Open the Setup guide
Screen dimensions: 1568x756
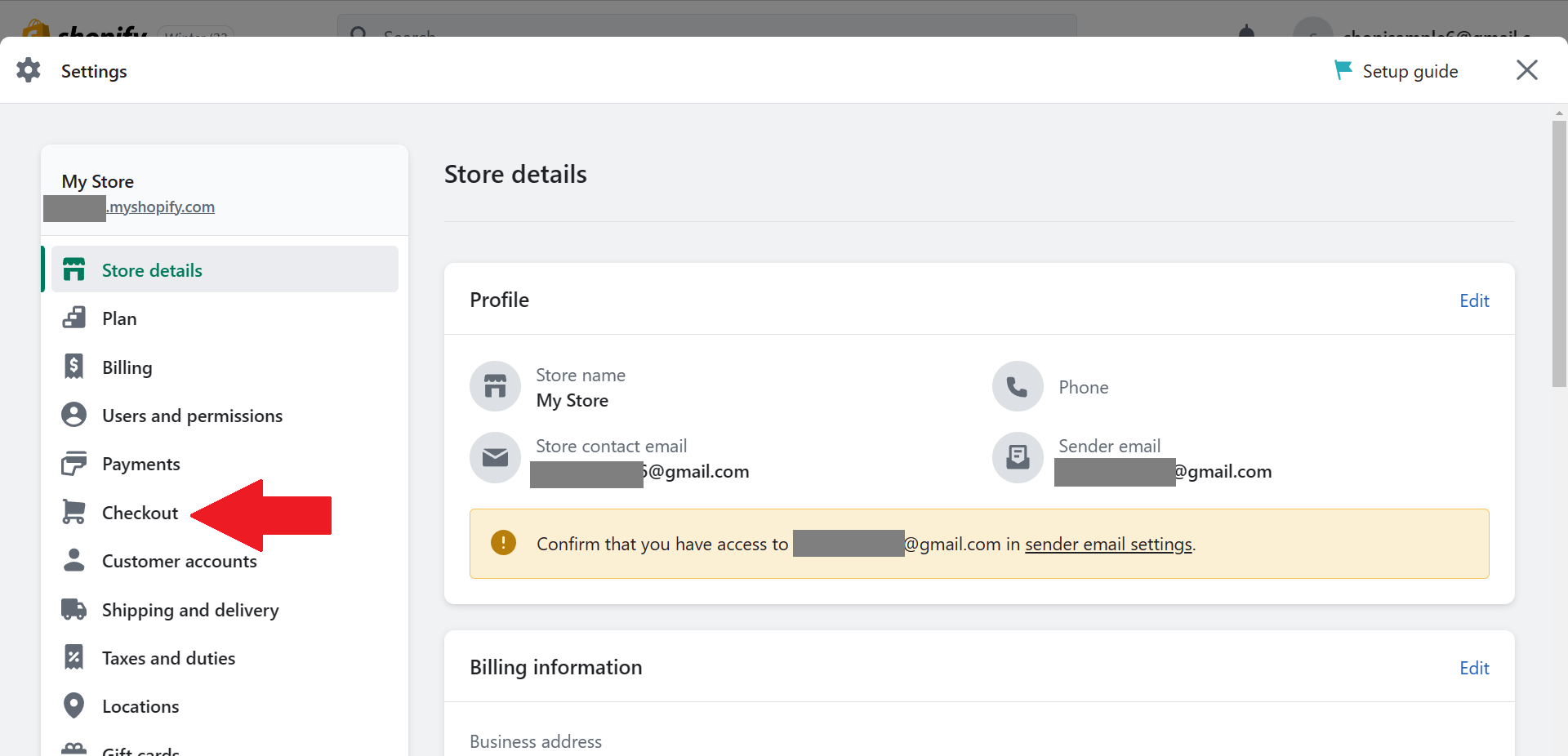(1396, 71)
